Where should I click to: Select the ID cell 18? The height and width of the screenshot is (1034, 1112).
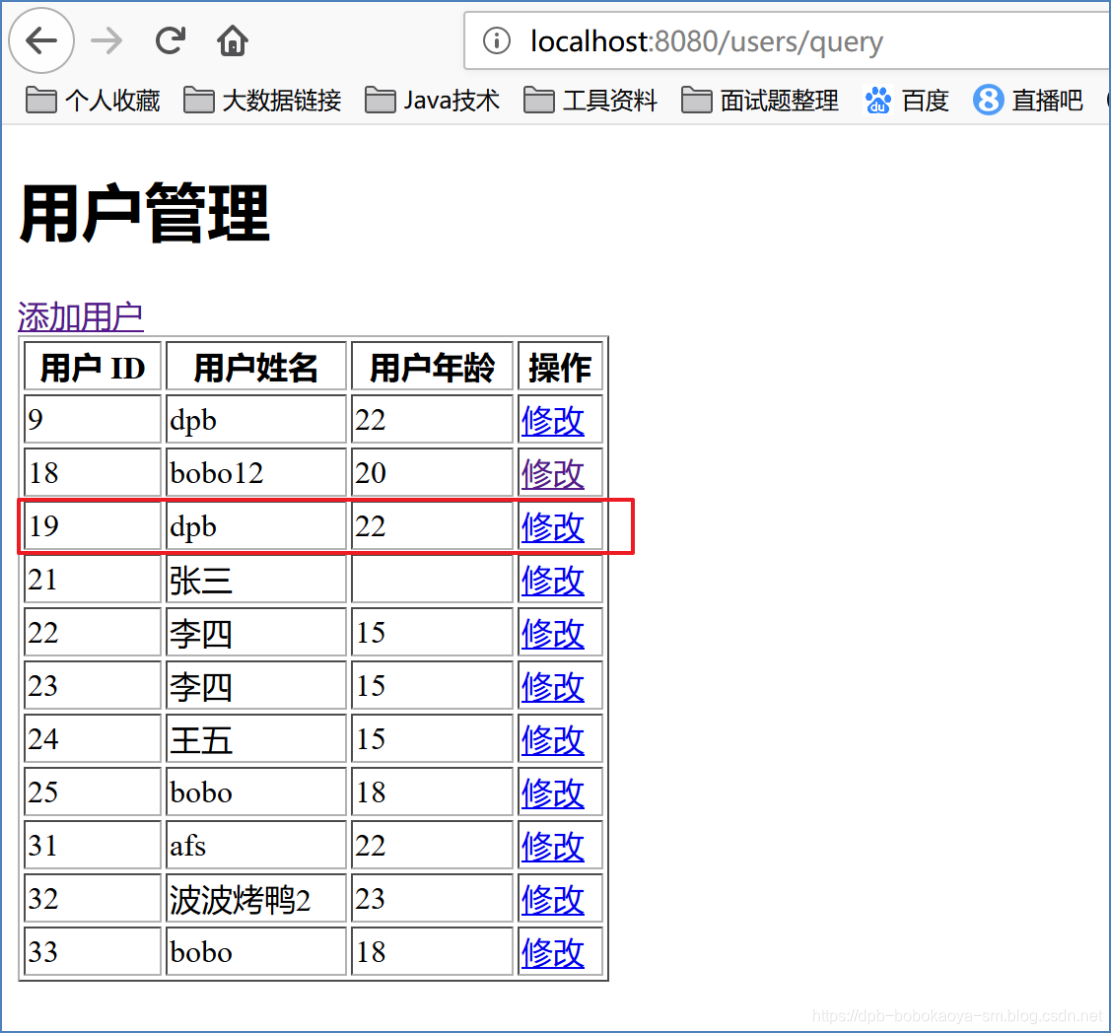93,472
